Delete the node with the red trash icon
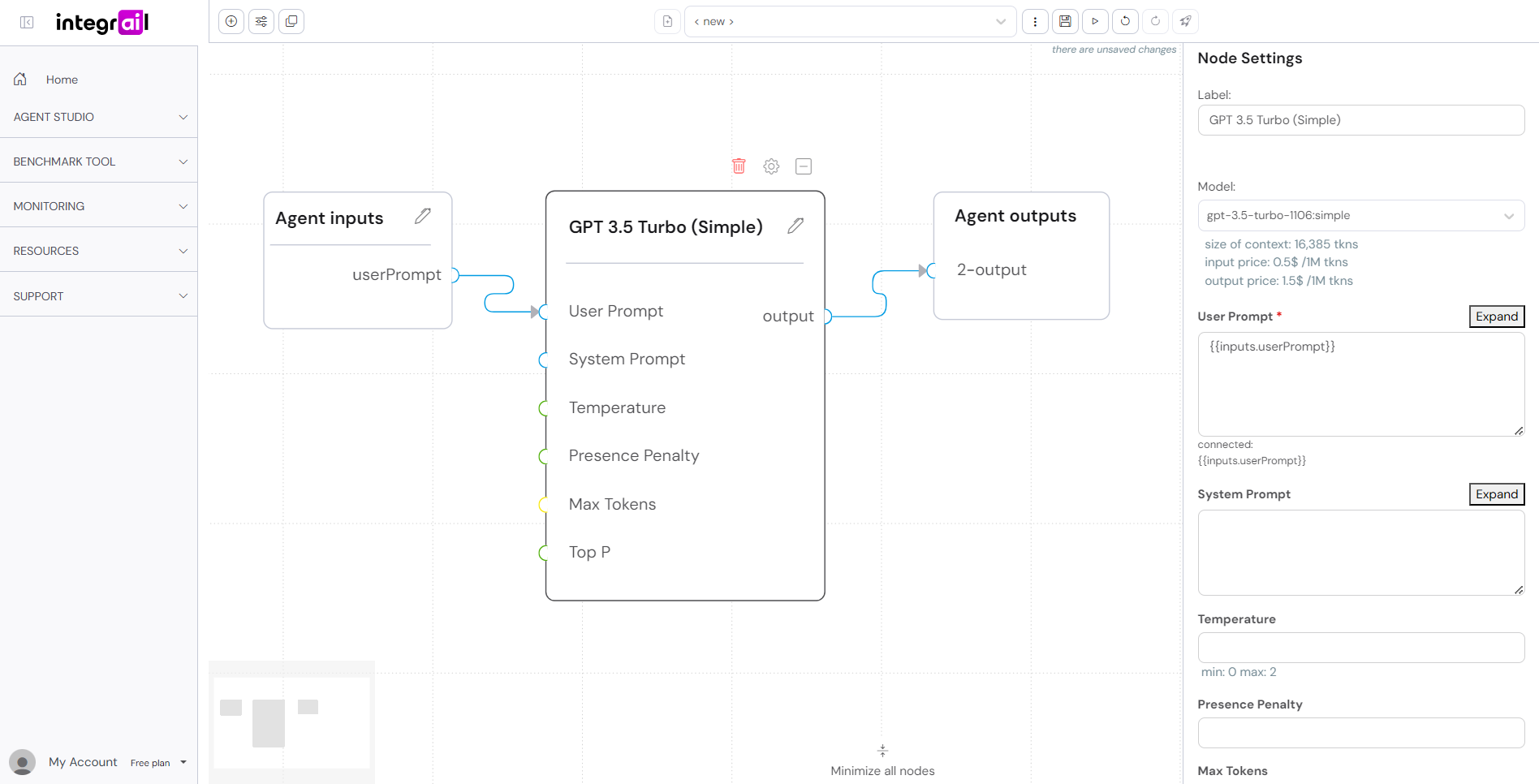 pyautogui.click(x=739, y=166)
